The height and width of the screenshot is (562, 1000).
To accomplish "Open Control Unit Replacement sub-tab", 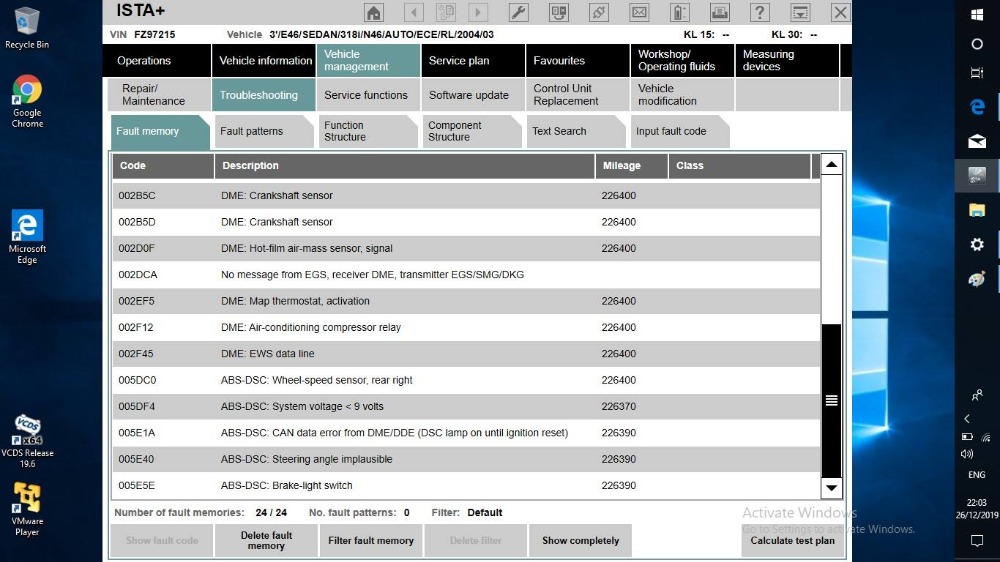I will tap(578, 95).
